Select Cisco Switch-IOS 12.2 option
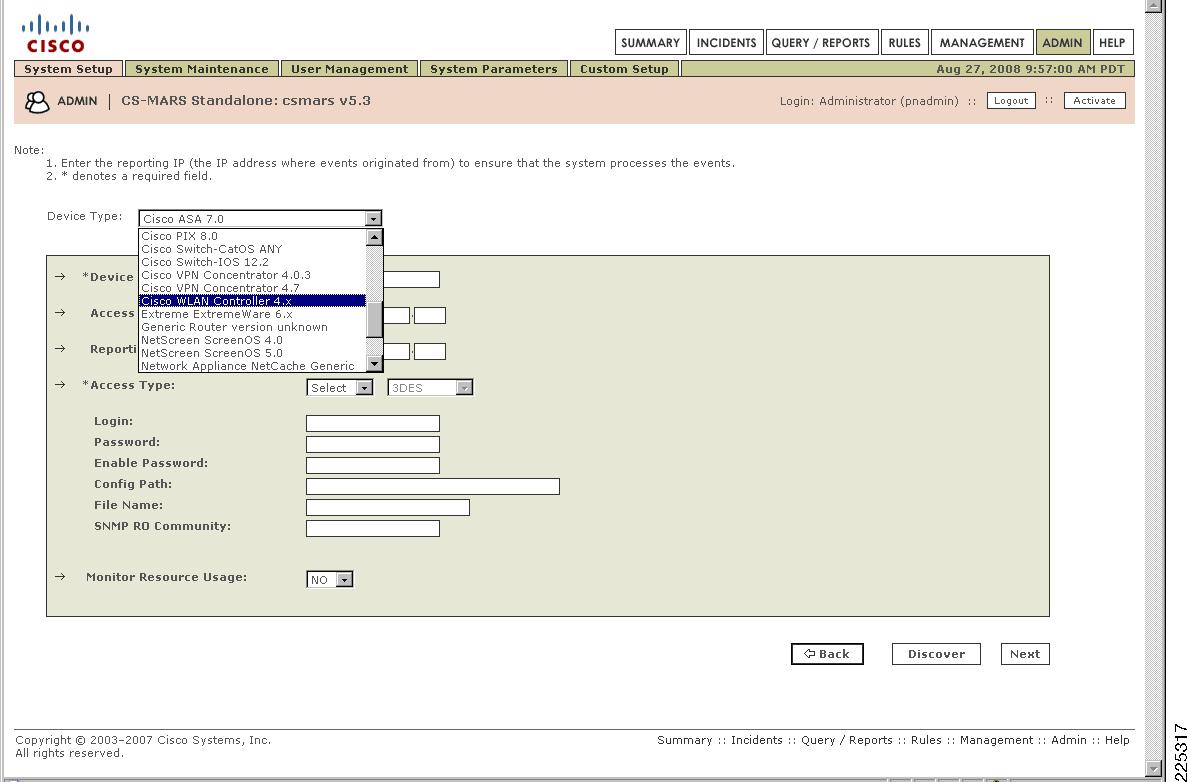Image resolution: width=1187 pixels, height=782 pixels. coord(252,262)
